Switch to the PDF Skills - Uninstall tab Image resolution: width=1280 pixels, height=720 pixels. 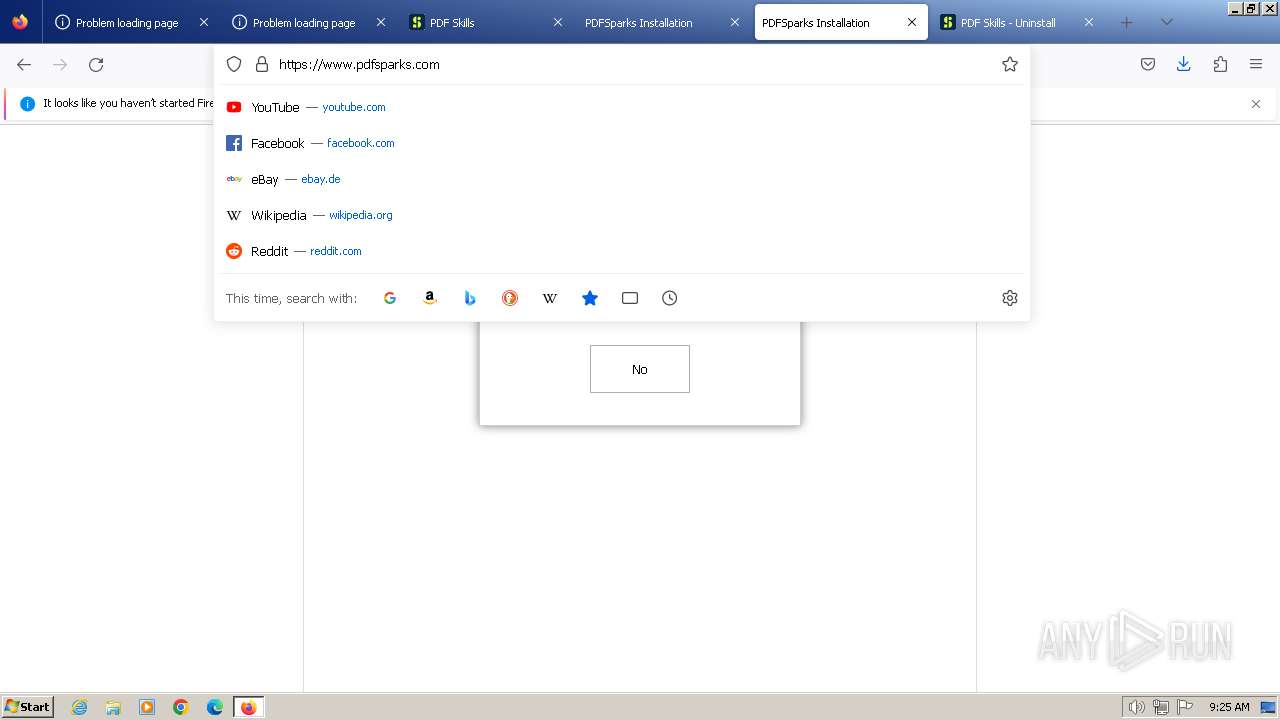point(1017,22)
